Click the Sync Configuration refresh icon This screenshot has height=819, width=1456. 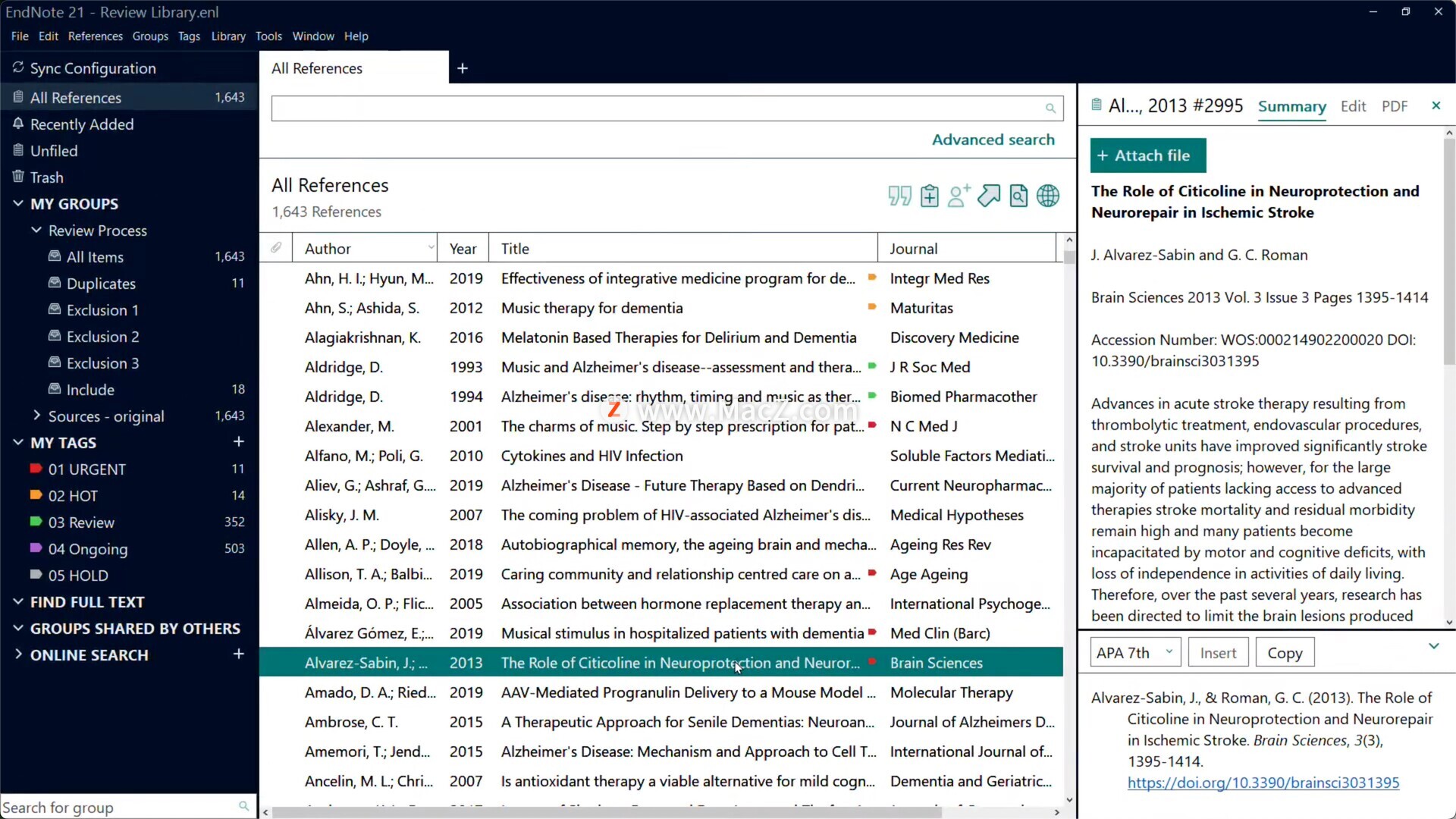click(18, 68)
